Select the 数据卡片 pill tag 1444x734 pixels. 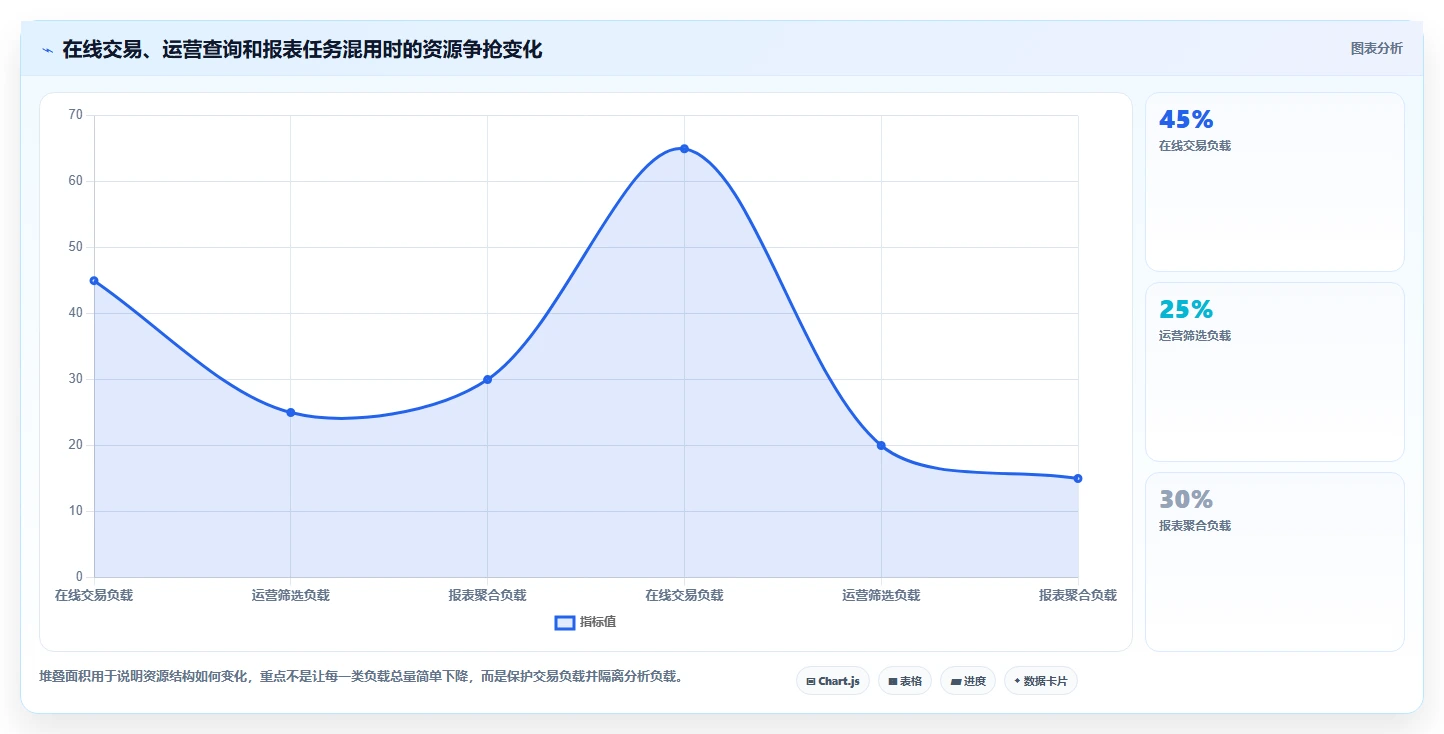[x=1041, y=681]
